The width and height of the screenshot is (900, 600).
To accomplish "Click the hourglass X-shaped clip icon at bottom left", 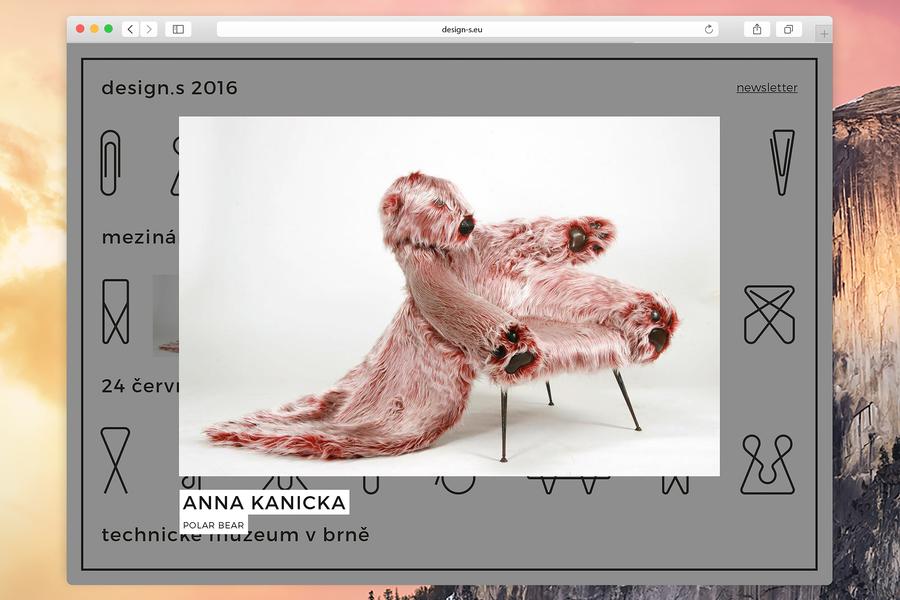I will click(x=116, y=460).
